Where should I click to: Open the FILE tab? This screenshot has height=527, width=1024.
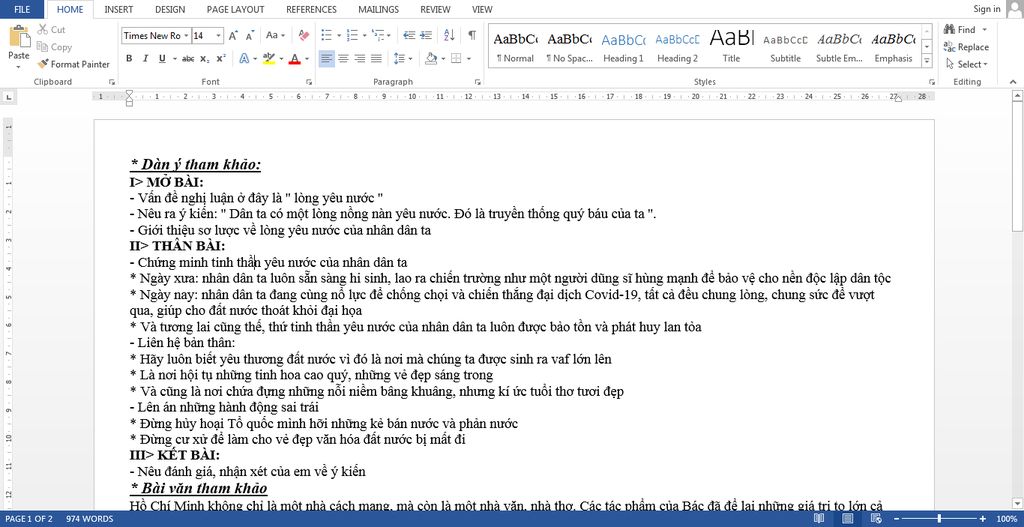[x=22, y=9]
